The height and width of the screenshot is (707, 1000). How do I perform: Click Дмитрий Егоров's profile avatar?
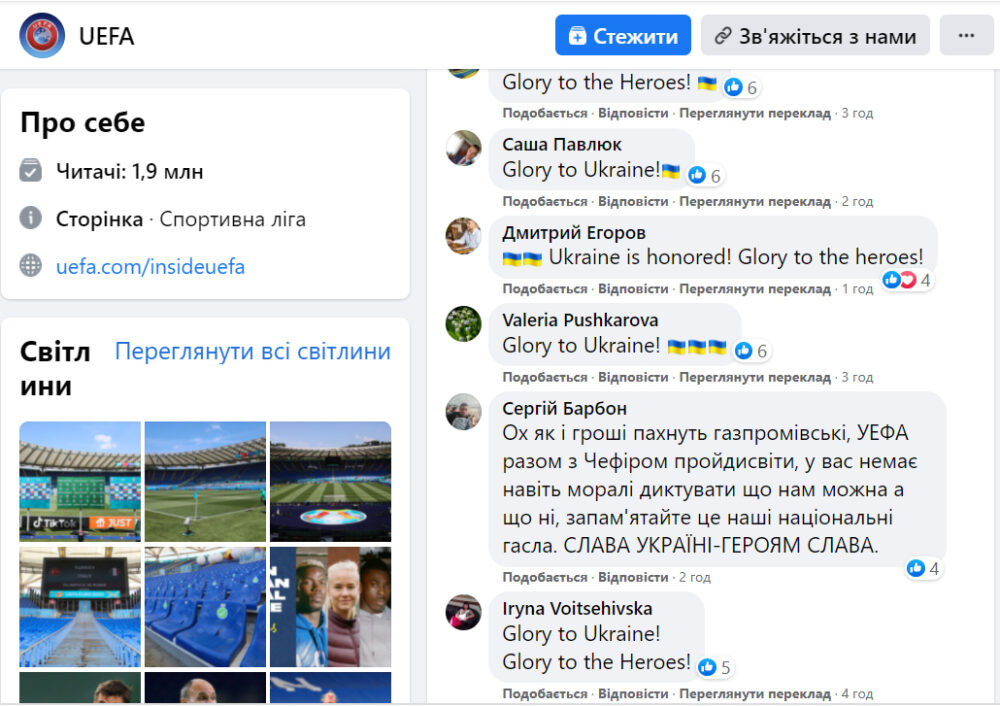(x=463, y=236)
